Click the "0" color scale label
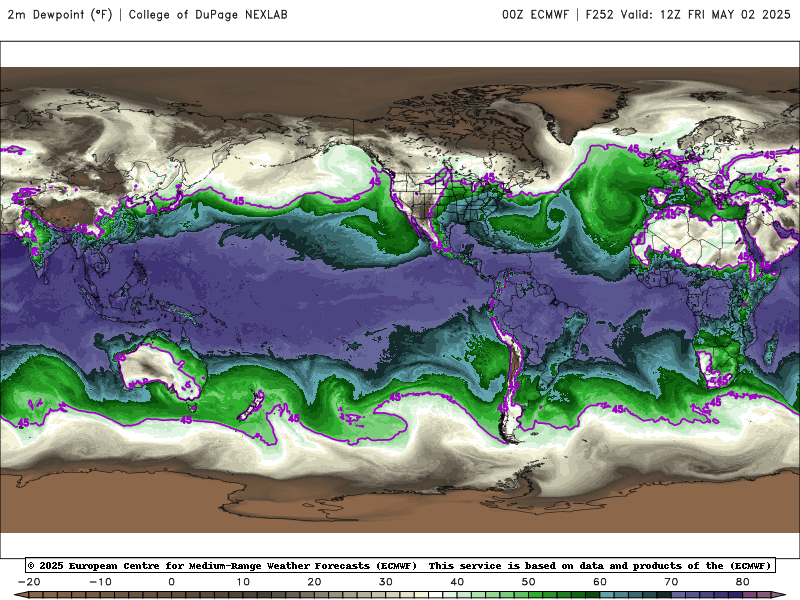Screen dimensions: 800x600 click(x=171, y=582)
